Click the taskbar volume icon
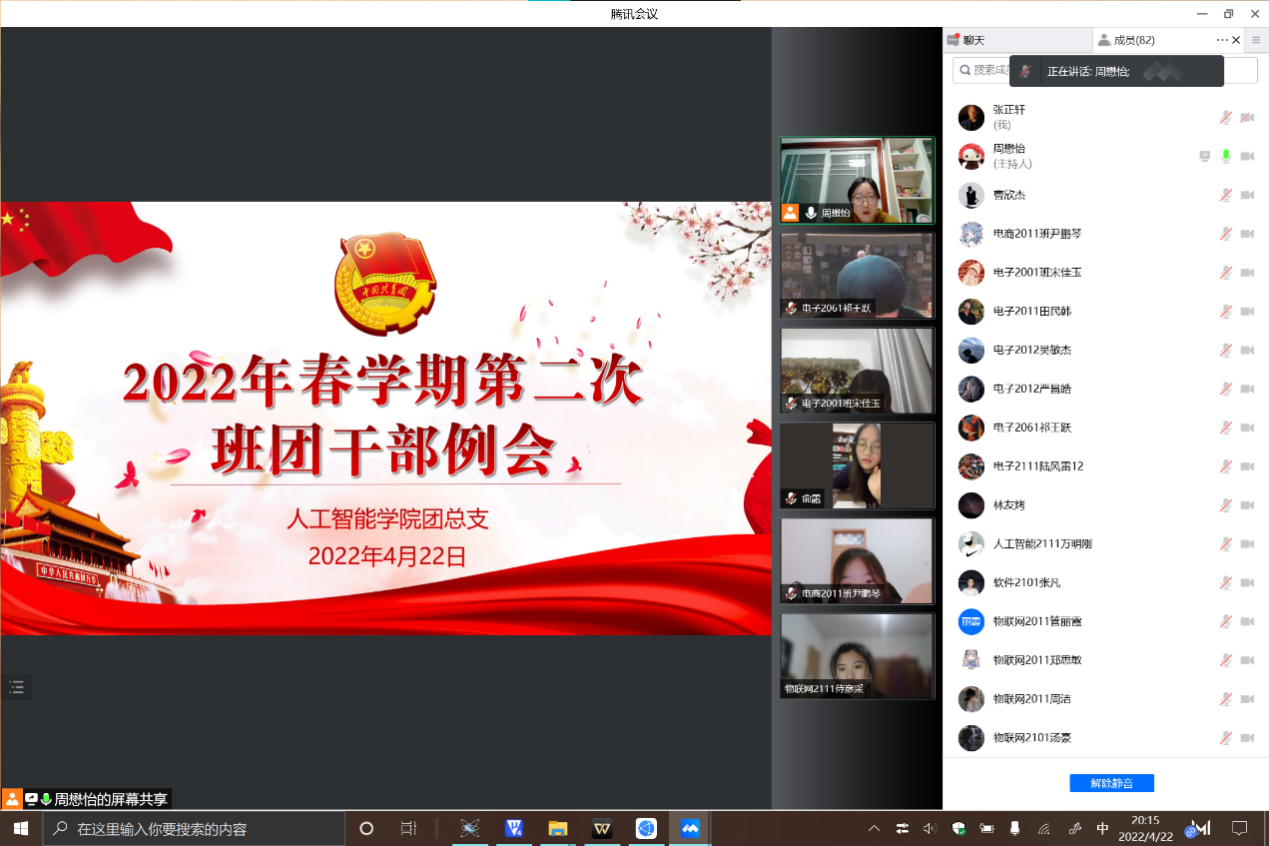 click(x=930, y=829)
